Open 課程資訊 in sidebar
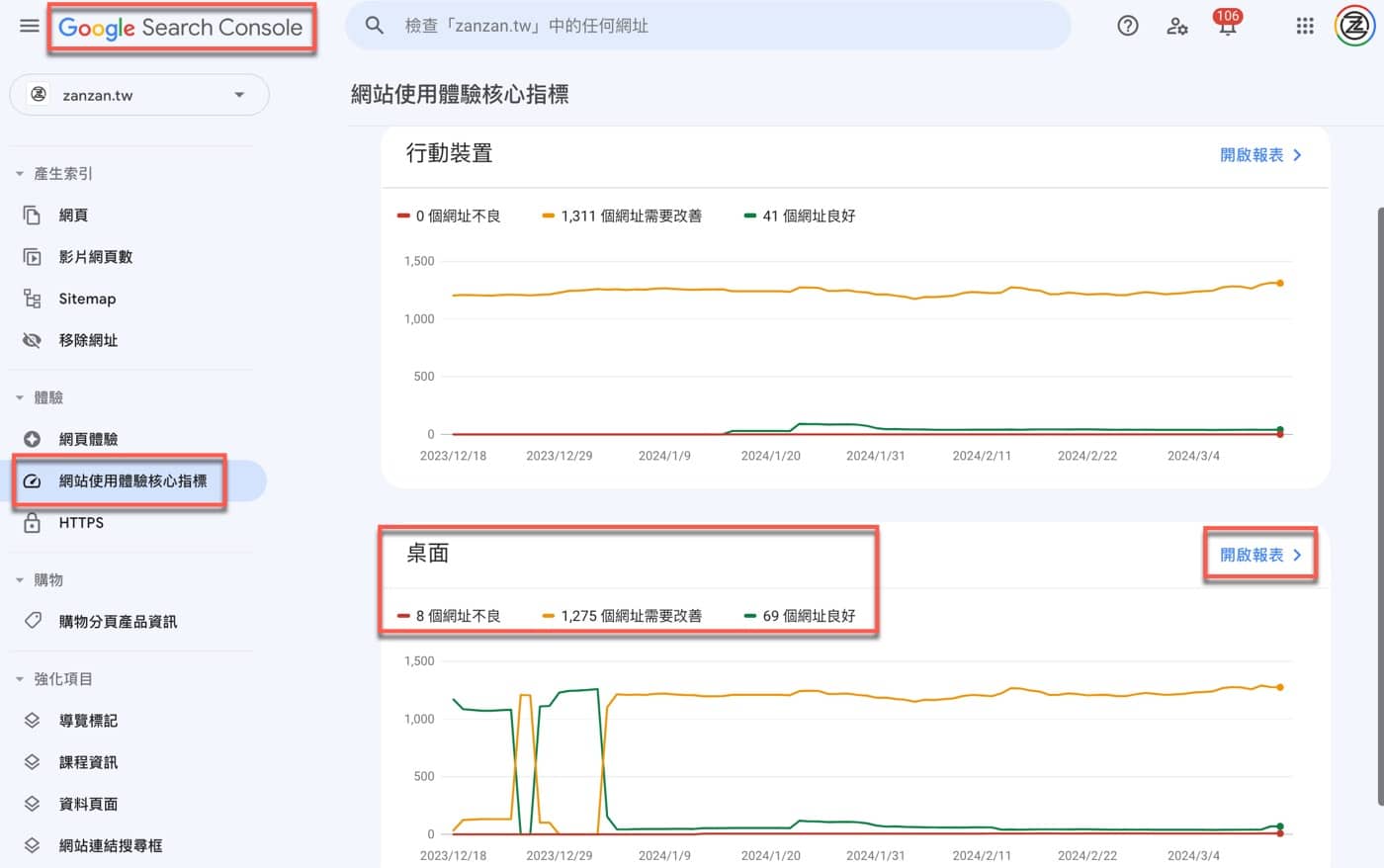The width and height of the screenshot is (1384, 868). [88, 762]
